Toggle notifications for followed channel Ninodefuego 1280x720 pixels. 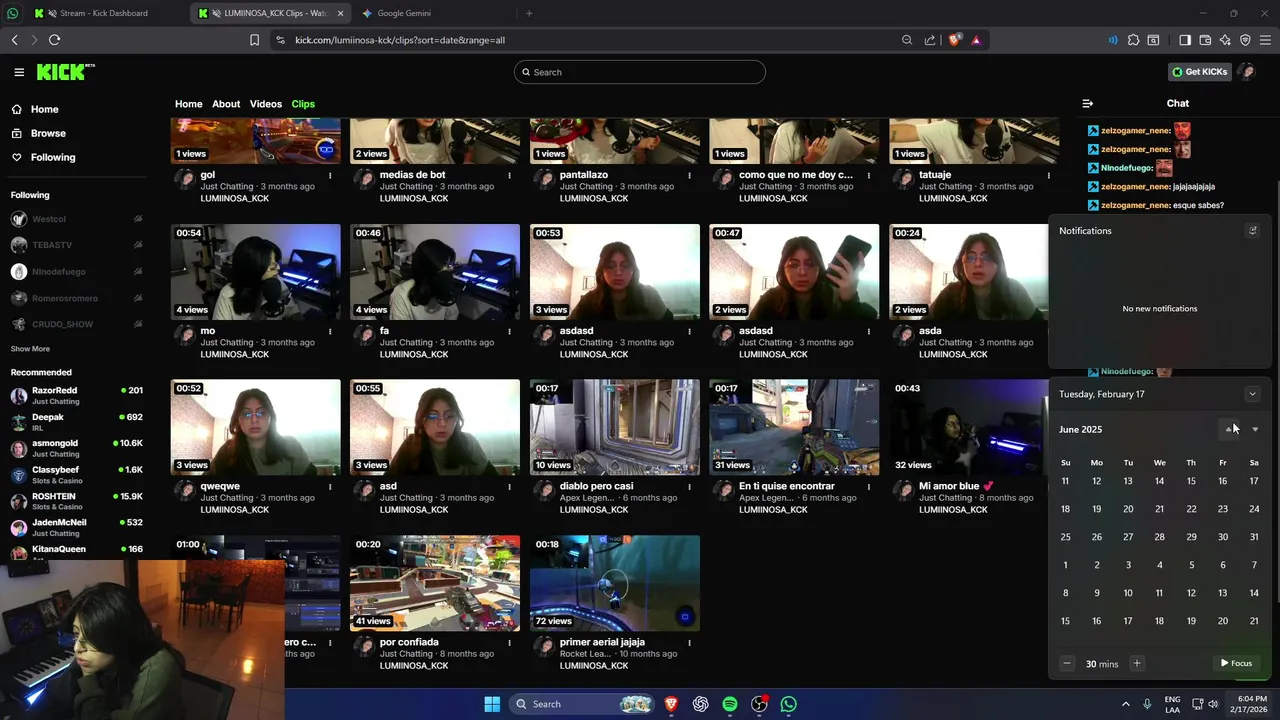tap(138, 272)
